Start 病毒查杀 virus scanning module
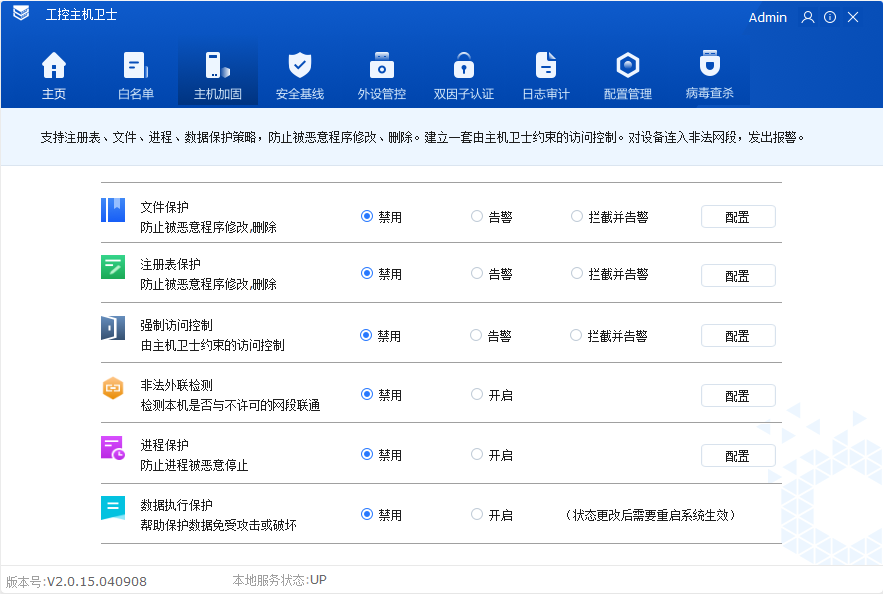Screen dimensions: 883x594 [x=710, y=72]
